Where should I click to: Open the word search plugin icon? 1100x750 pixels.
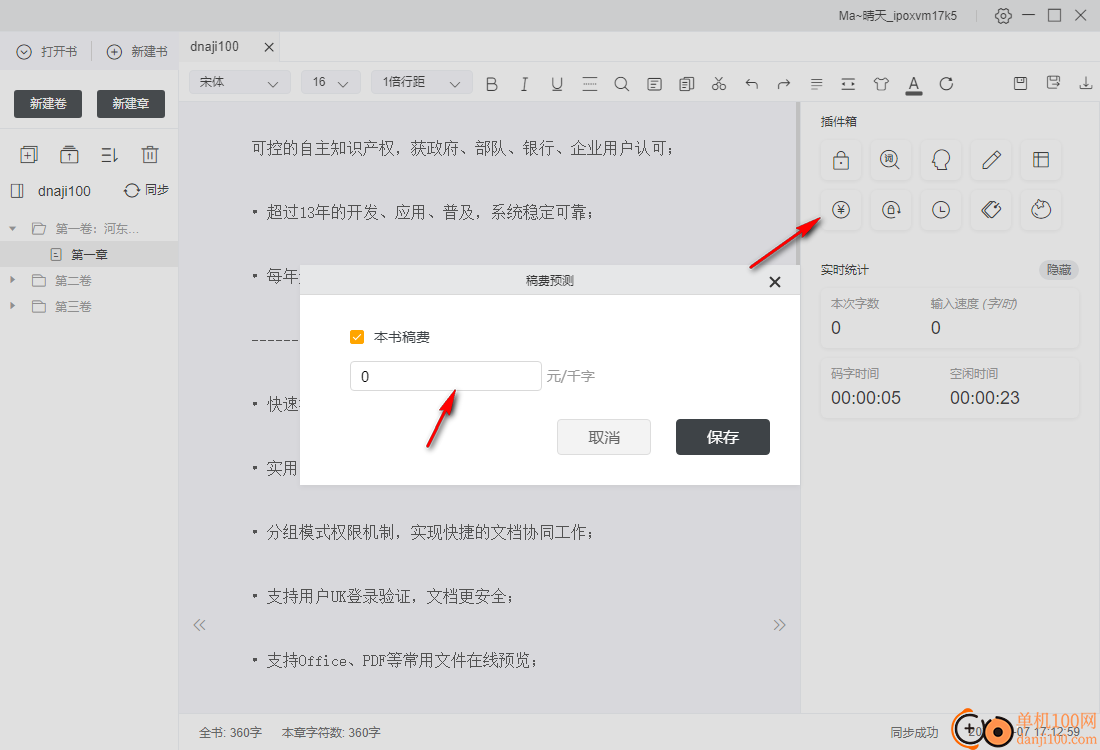(x=890, y=160)
